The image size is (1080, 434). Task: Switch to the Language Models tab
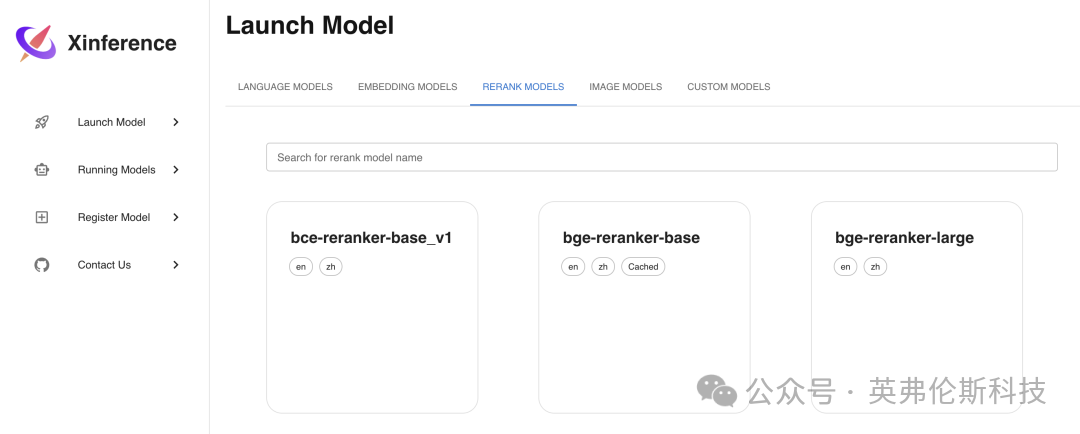coord(285,87)
